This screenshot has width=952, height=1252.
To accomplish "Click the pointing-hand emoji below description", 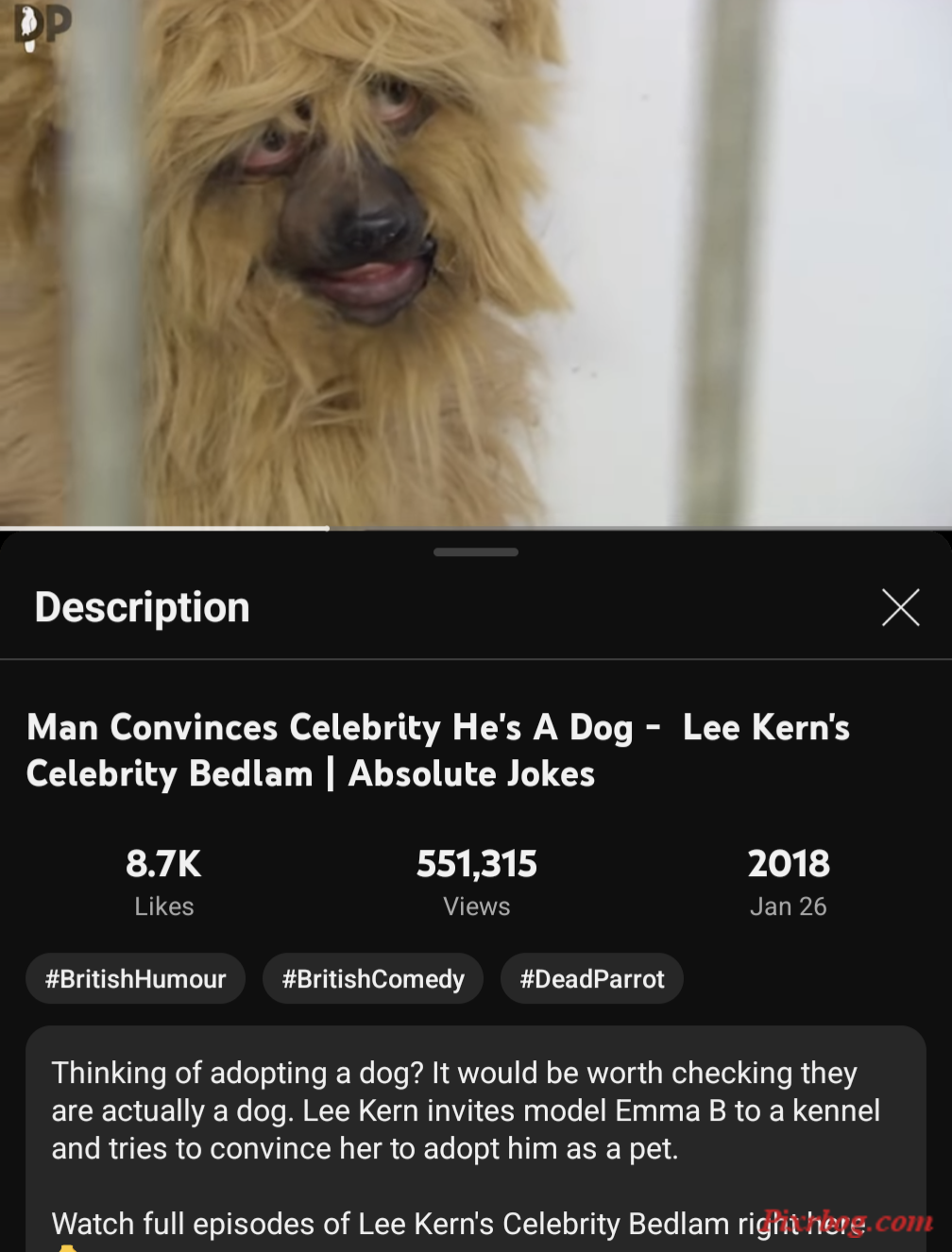I will point(66,1247).
